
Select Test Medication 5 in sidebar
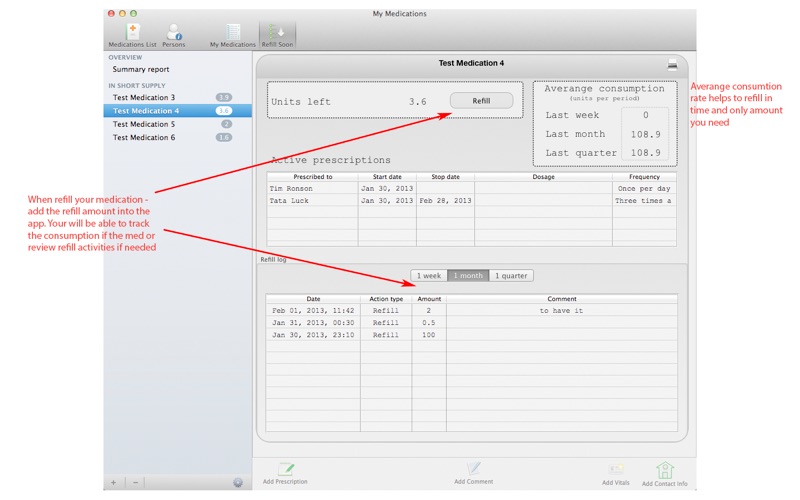[144, 124]
